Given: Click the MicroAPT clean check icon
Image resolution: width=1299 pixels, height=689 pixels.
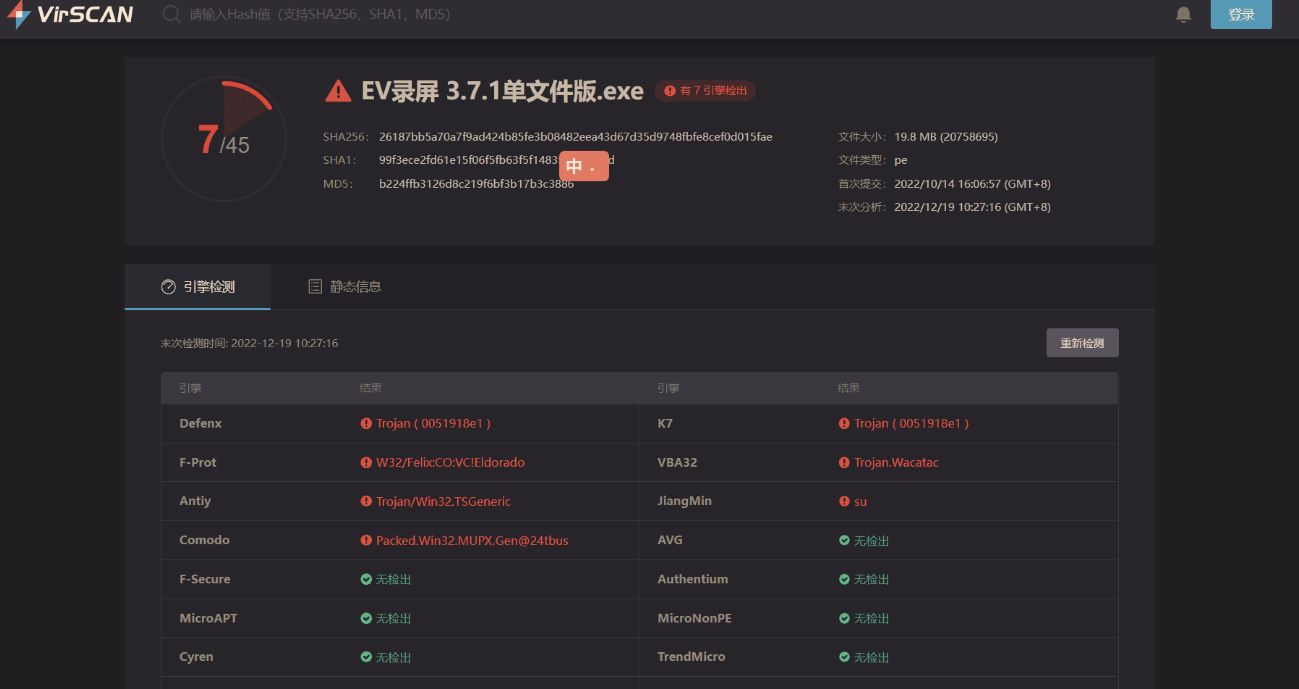Looking at the screenshot, I should (x=366, y=619).
